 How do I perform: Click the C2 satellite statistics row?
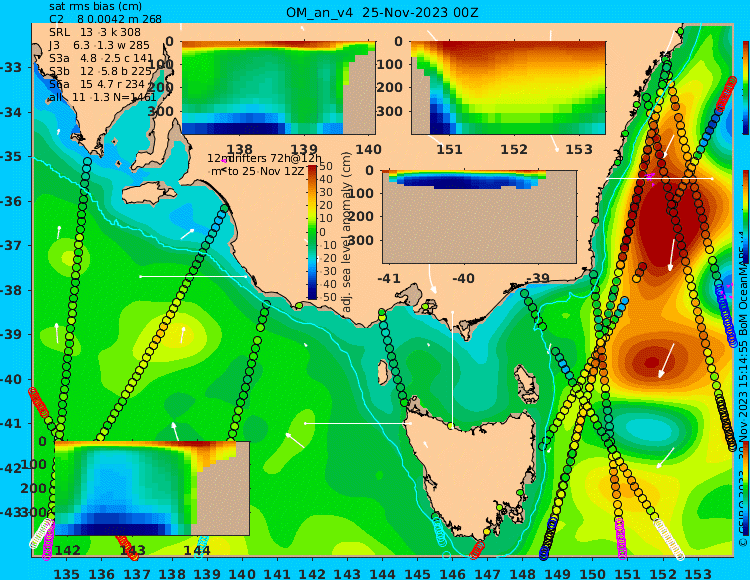click(105, 19)
